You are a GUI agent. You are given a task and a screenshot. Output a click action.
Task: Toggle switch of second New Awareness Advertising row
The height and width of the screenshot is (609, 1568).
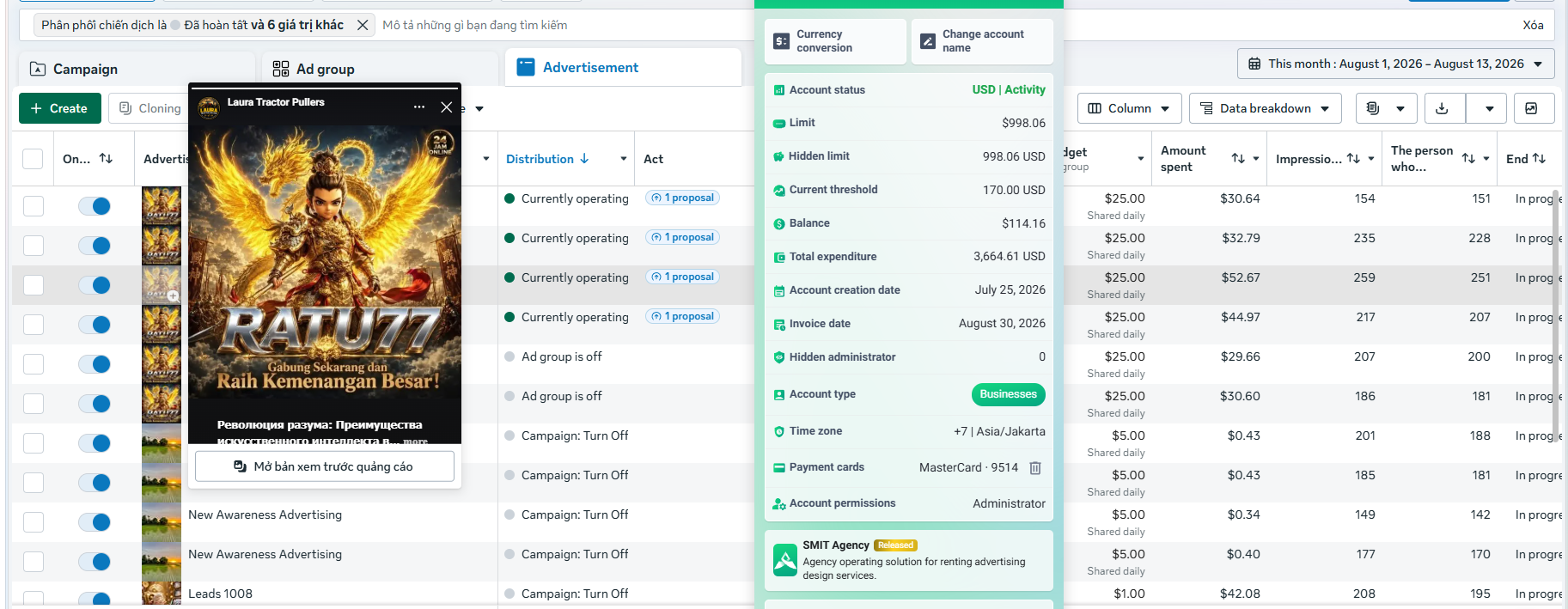95,562
